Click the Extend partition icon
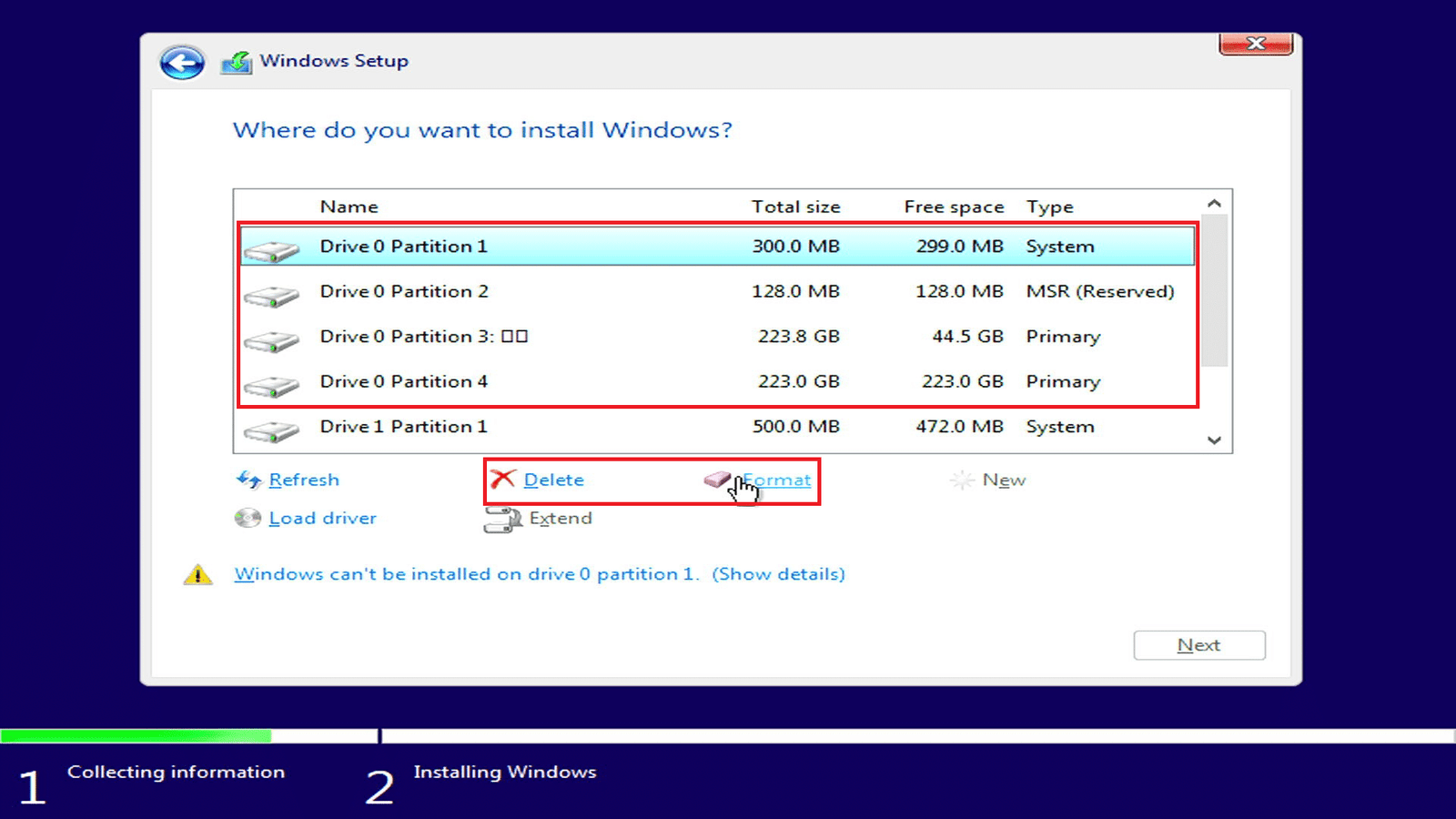 point(502,520)
